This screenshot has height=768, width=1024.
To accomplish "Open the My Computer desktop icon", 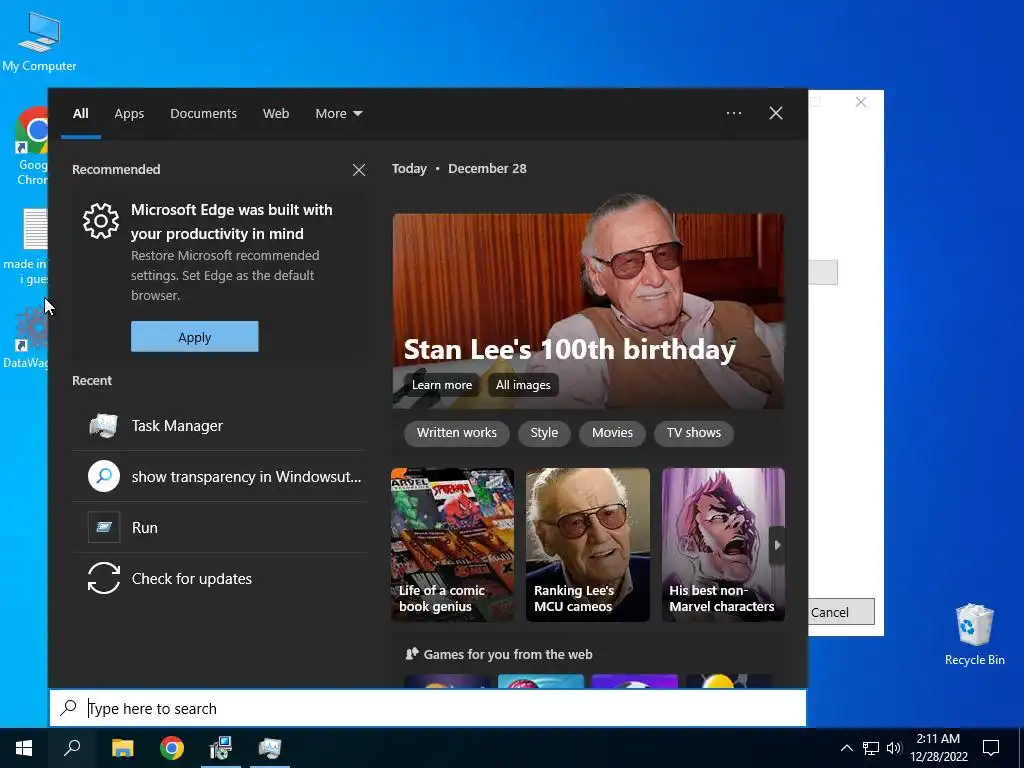I will [39, 40].
